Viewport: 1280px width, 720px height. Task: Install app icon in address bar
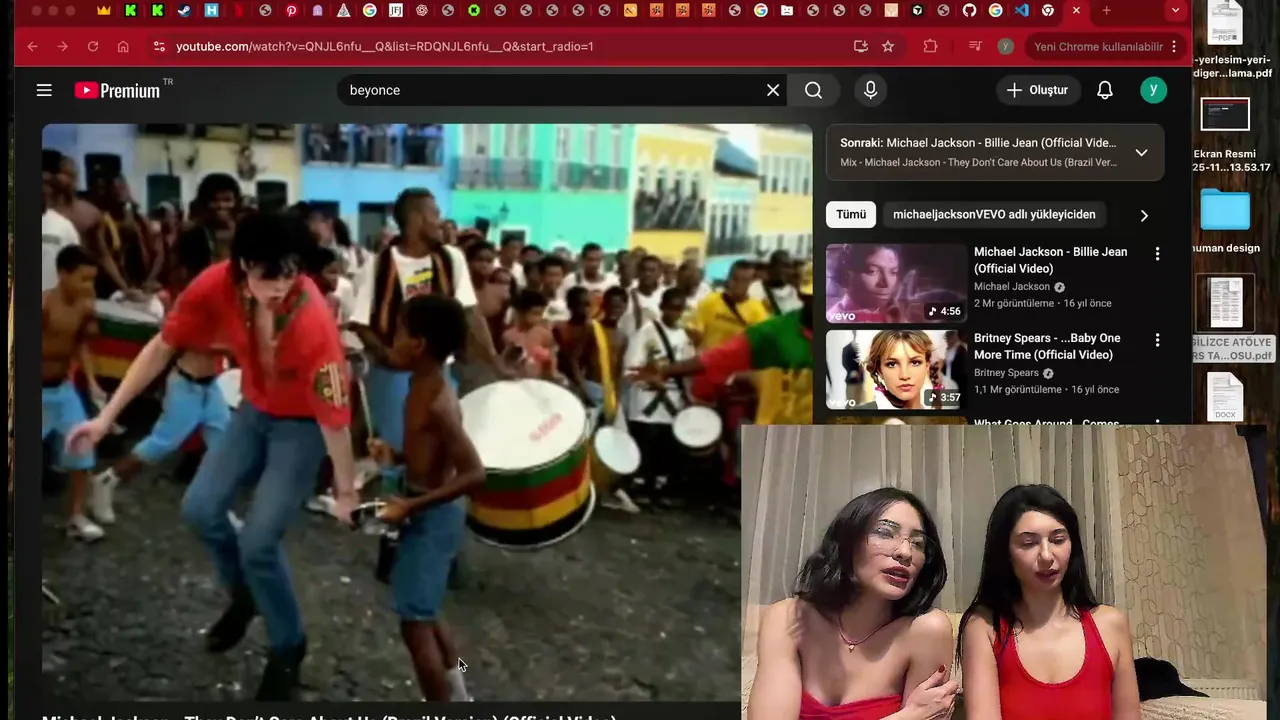(860, 46)
